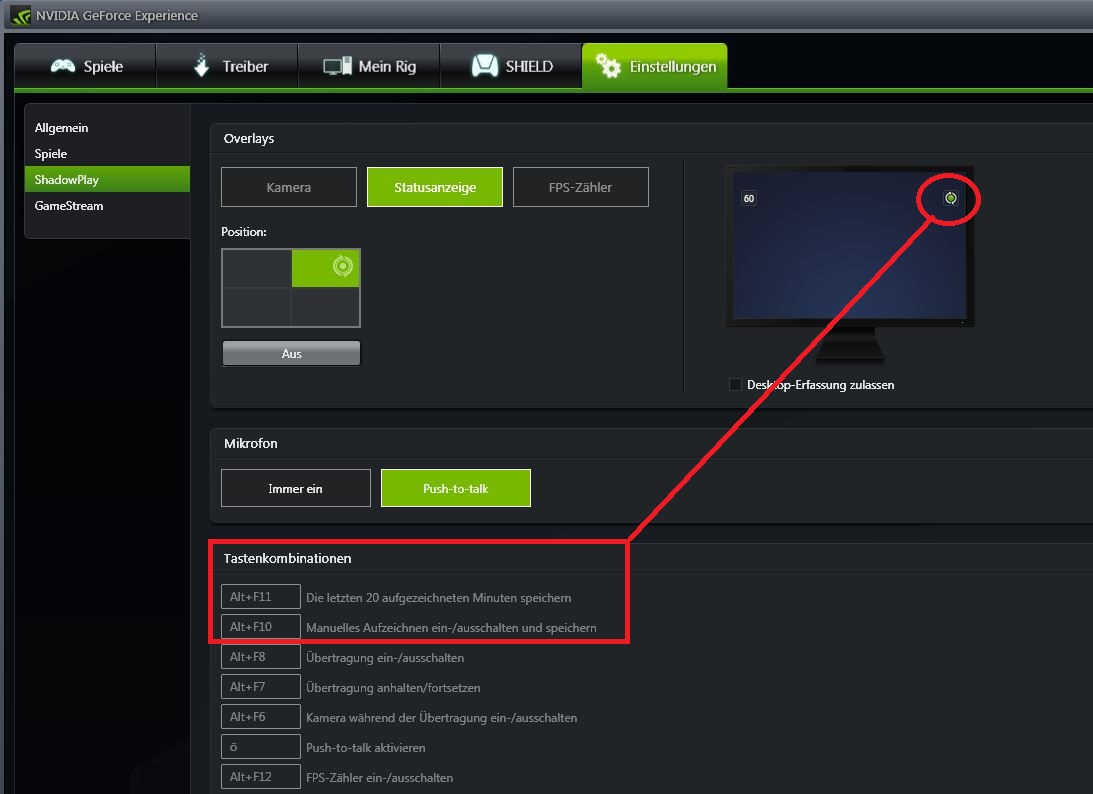Click the green status indicator in the monitor preview
This screenshot has width=1093, height=794.
[x=950, y=198]
